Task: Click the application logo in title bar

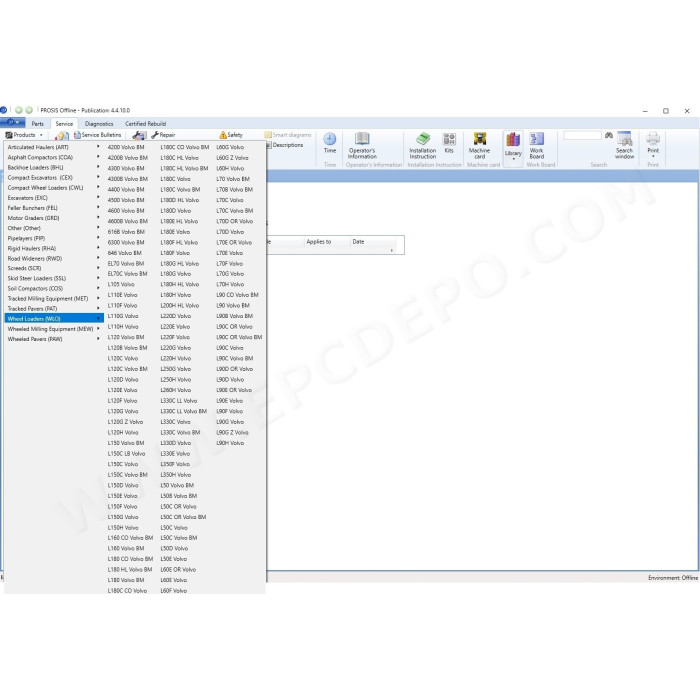Action: [4, 110]
